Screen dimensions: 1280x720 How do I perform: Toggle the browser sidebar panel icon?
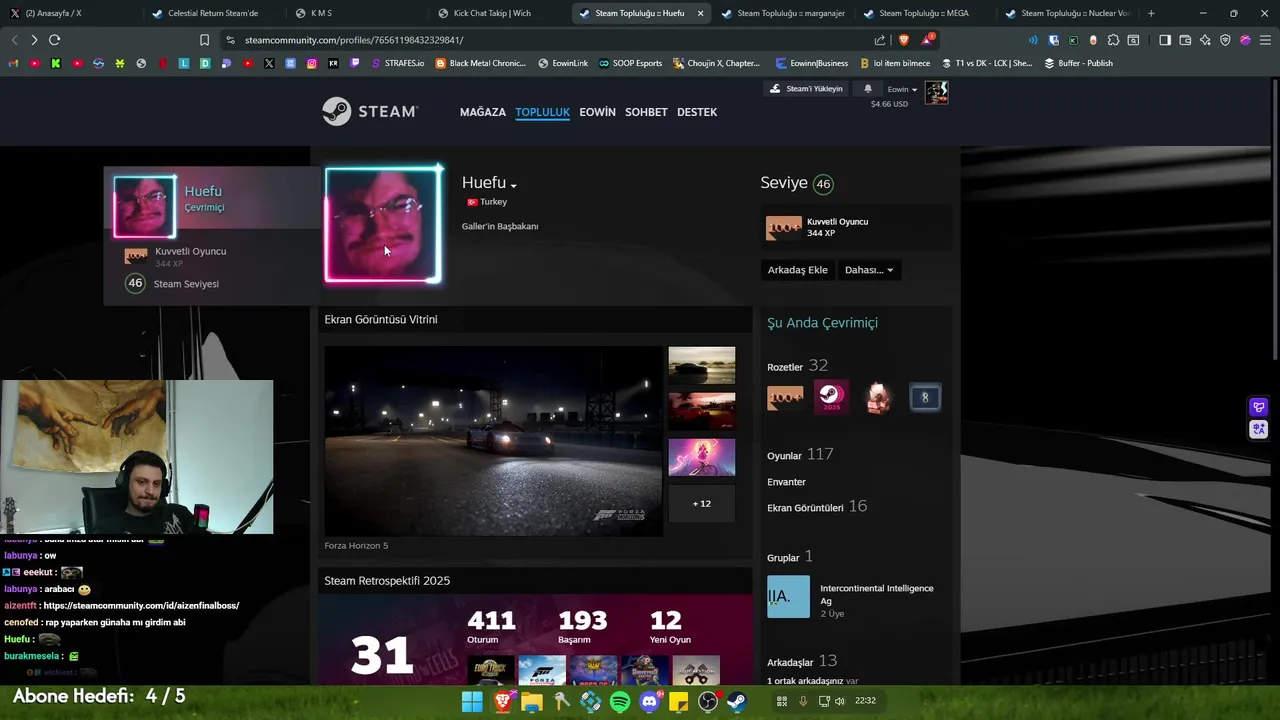1165,40
